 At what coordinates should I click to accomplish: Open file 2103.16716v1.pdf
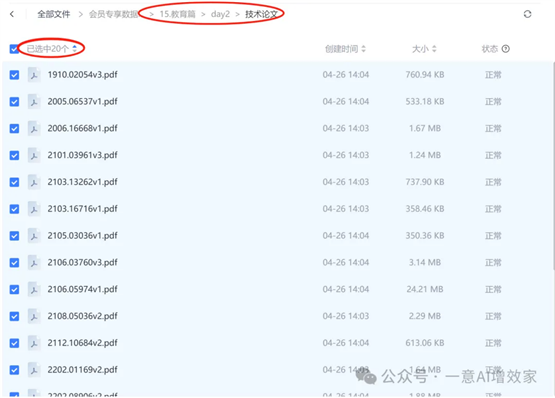(82, 209)
